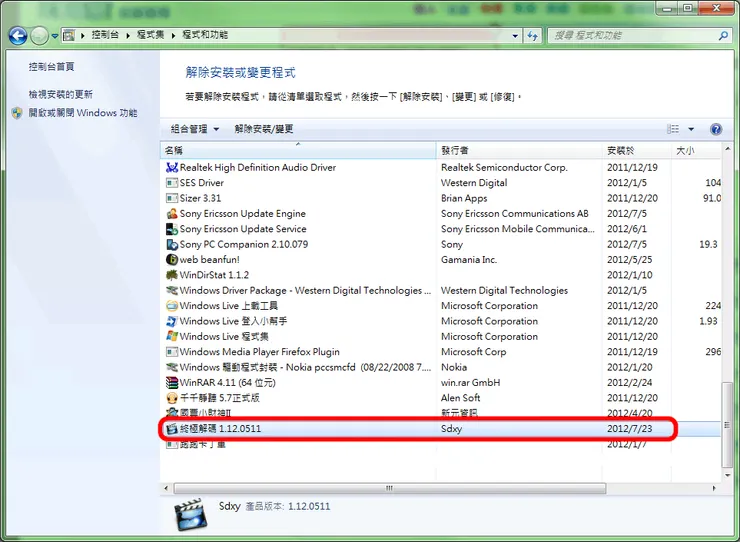Click the Western Digital Technologies driver package icon
The image size is (740, 542).
point(172,290)
